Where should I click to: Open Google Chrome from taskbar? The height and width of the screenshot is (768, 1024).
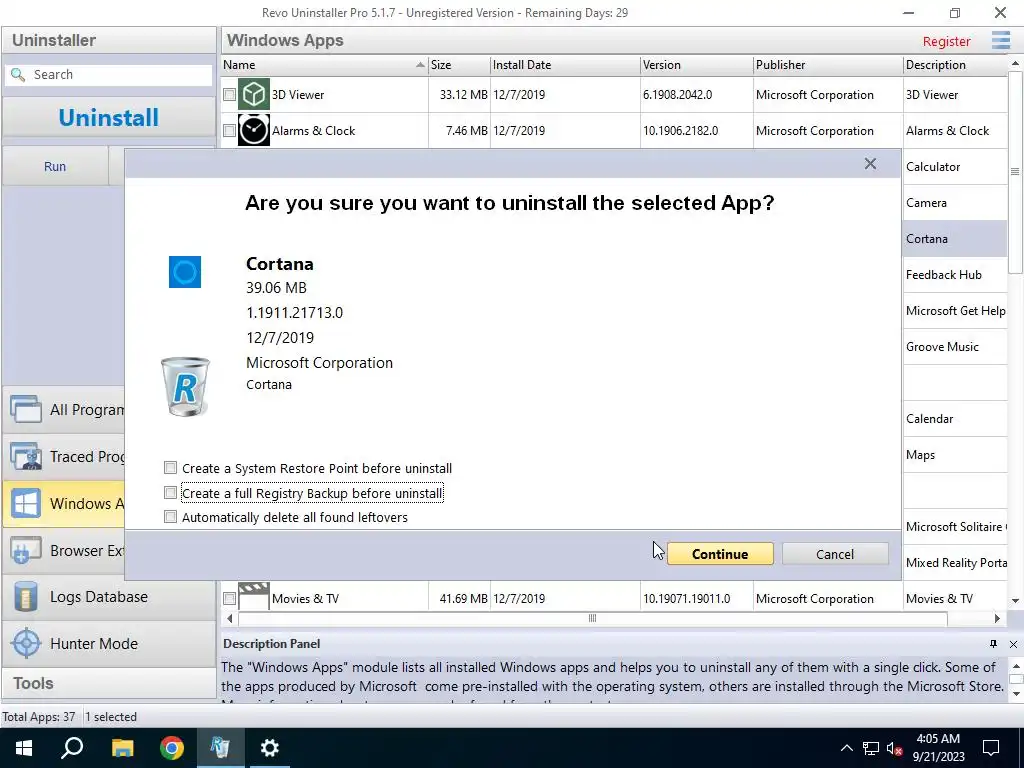(172, 748)
